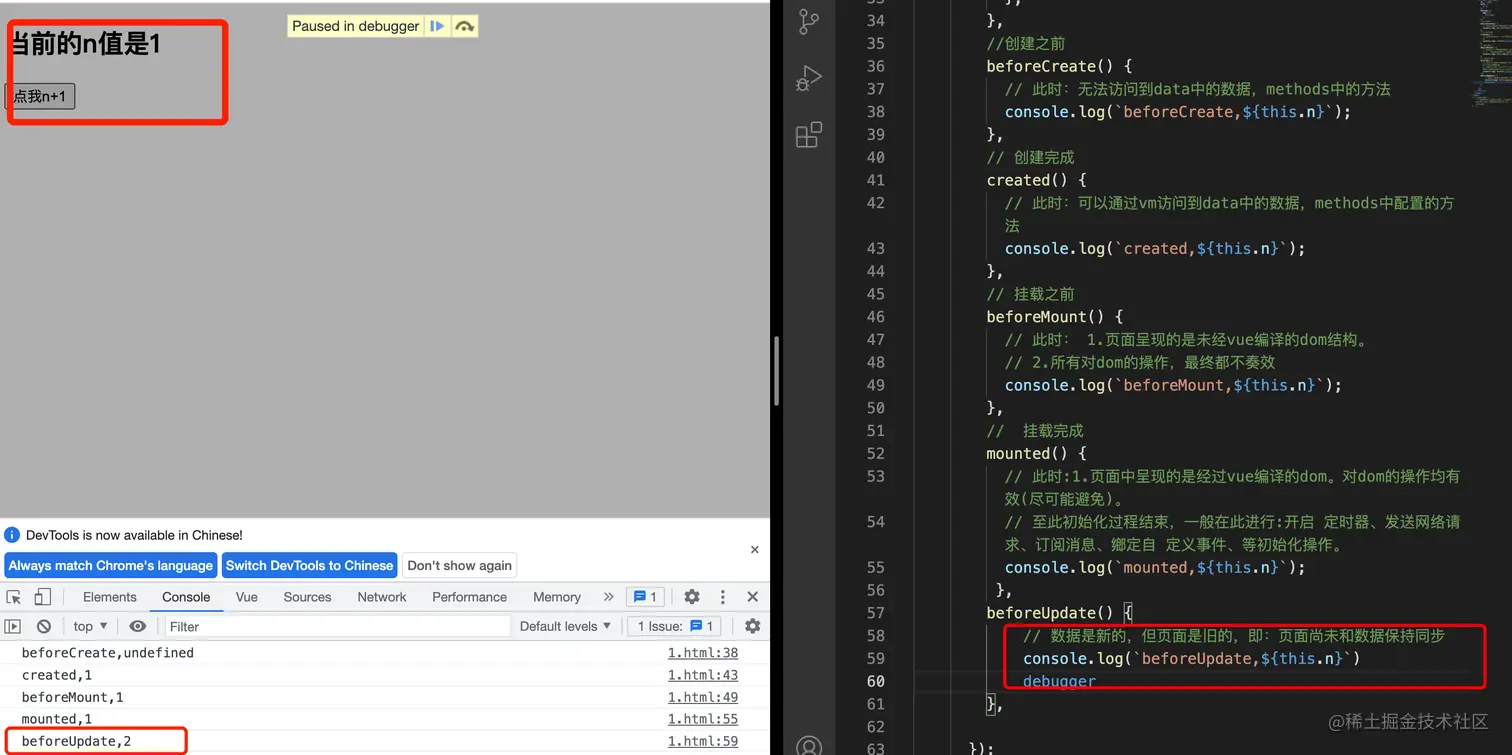Open the Vue devtools tab
Viewport: 1512px width, 755px height.
(247, 597)
